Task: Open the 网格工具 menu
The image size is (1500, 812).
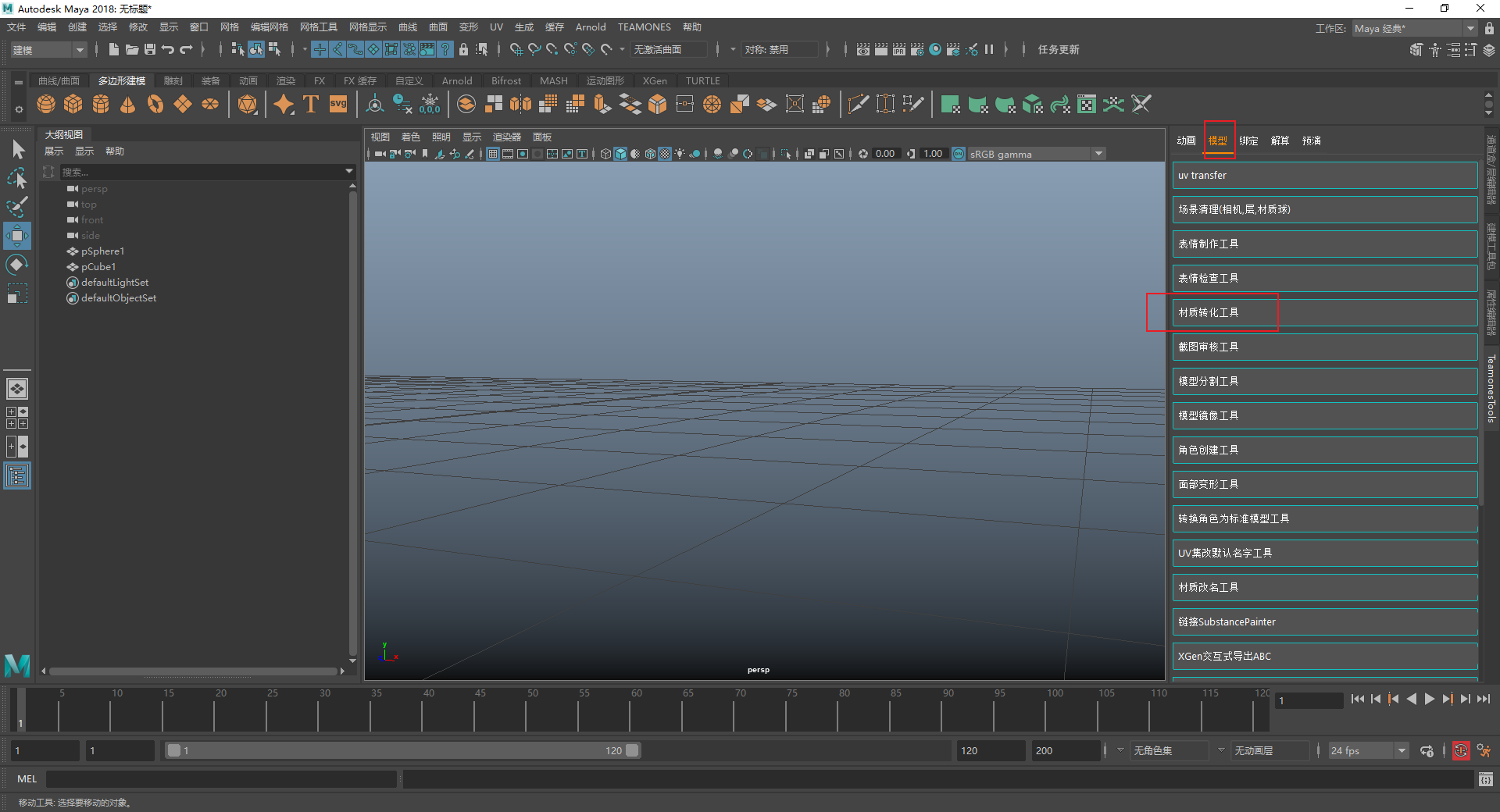Action: click(318, 27)
